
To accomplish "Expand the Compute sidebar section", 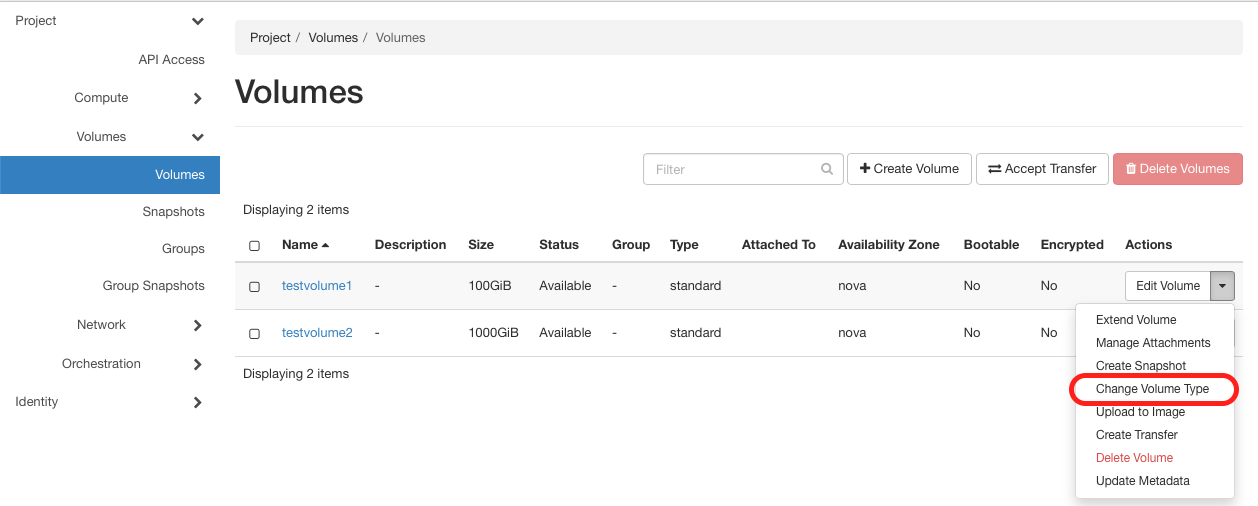I will coord(198,98).
